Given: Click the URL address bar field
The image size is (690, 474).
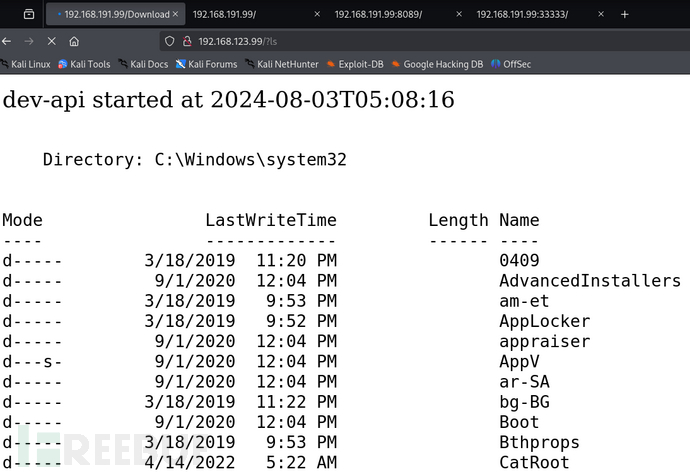Looking at the screenshot, I should [400, 41].
